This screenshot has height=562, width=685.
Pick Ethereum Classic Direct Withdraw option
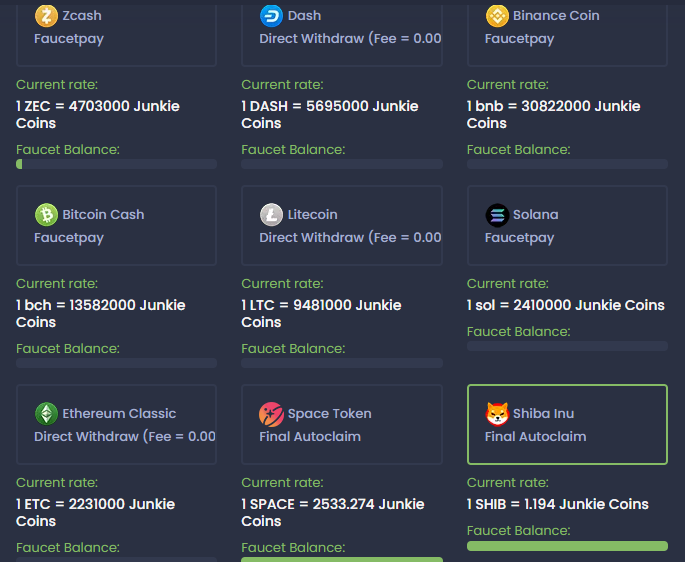click(x=116, y=424)
